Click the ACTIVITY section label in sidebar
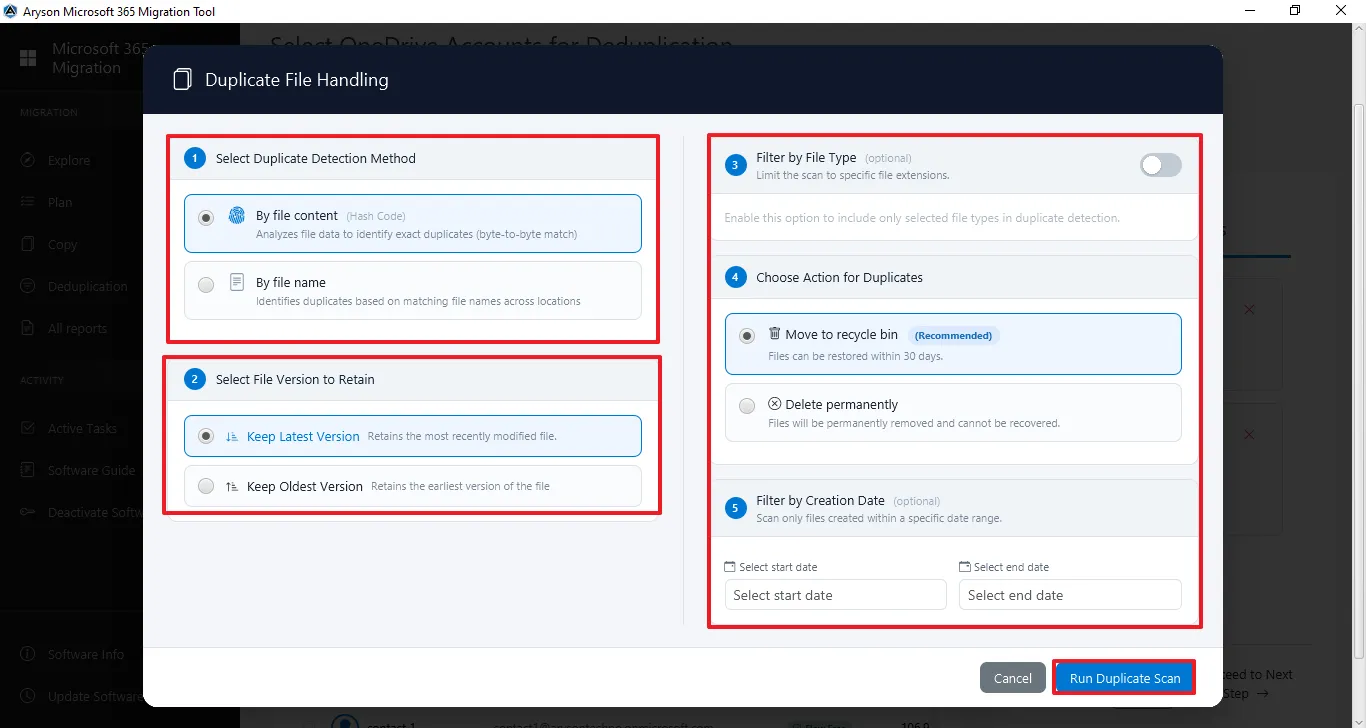 pyautogui.click(x=42, y=380)
